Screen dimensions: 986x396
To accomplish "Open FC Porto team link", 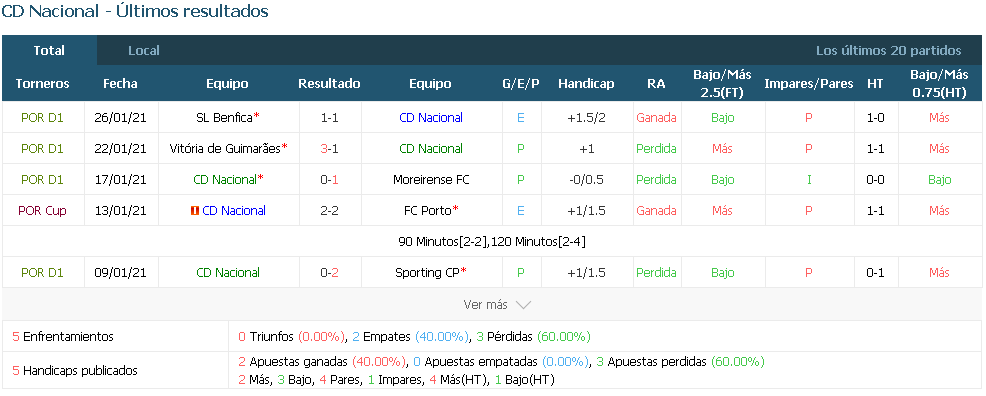I will (428, 211).
